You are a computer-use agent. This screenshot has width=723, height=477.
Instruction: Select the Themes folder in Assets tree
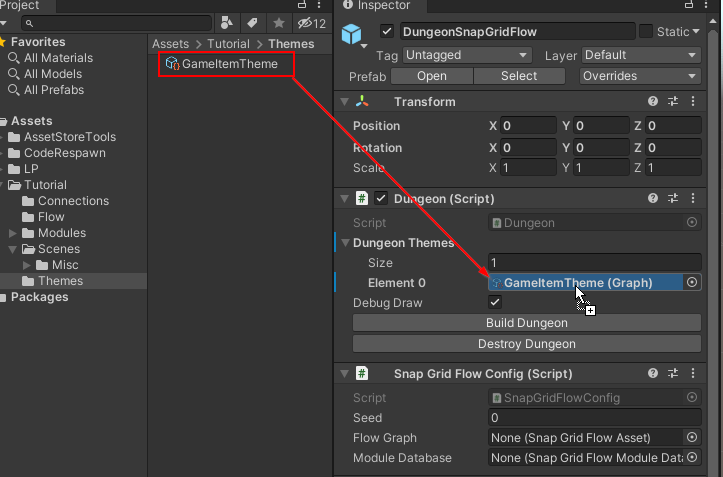60,281
